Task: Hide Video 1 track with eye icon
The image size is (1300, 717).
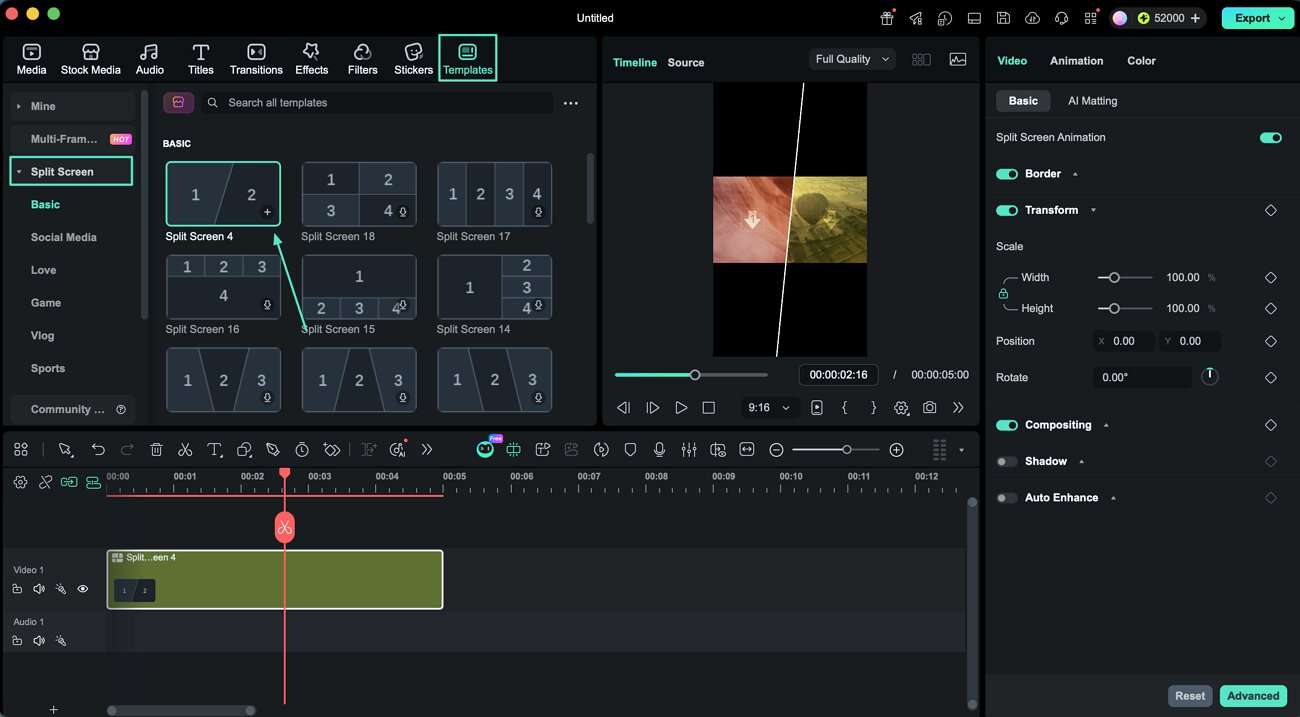Action: coord(83,589)
